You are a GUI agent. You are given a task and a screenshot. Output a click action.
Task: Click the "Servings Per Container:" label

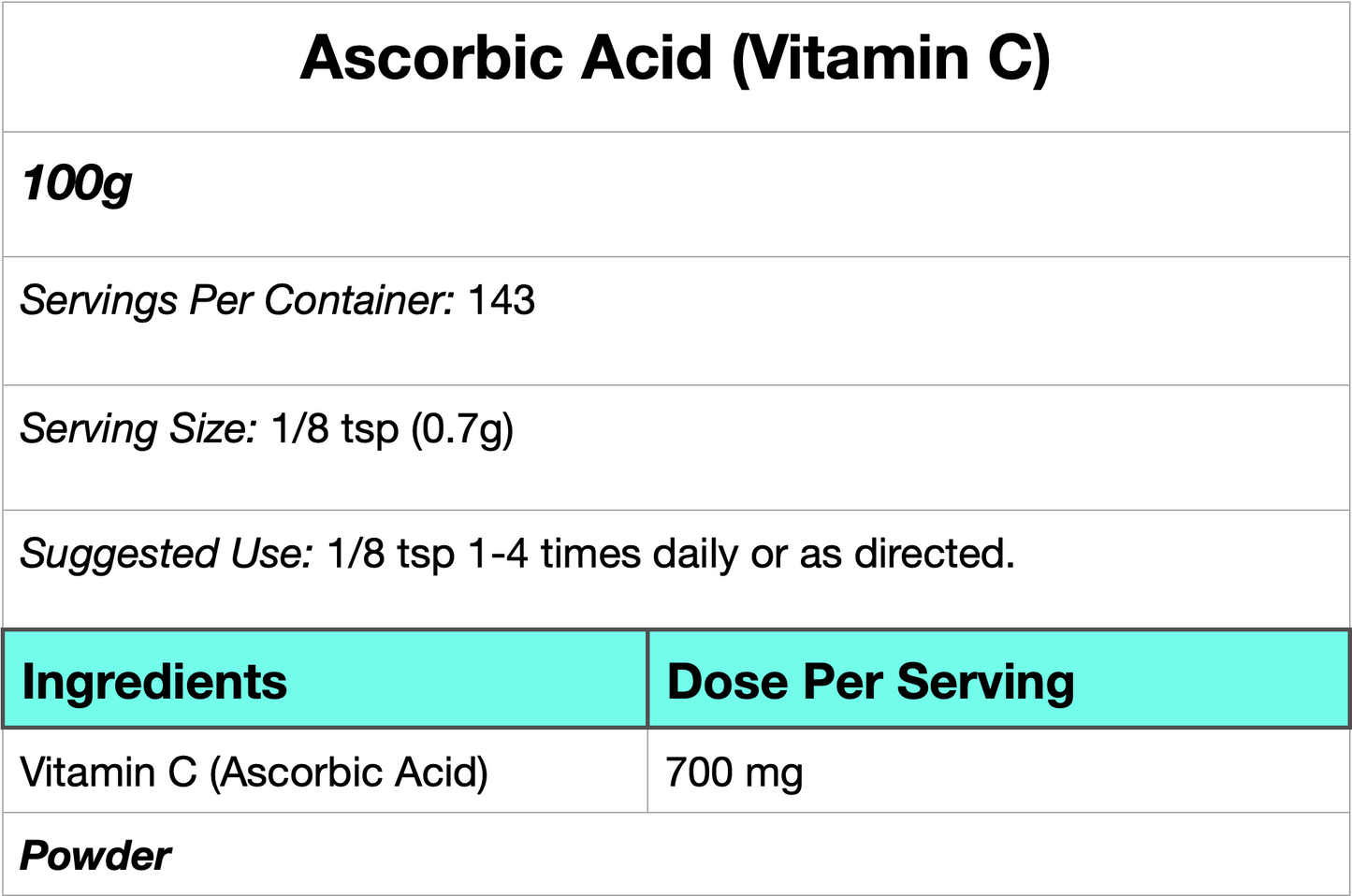(x=238, y=301)
